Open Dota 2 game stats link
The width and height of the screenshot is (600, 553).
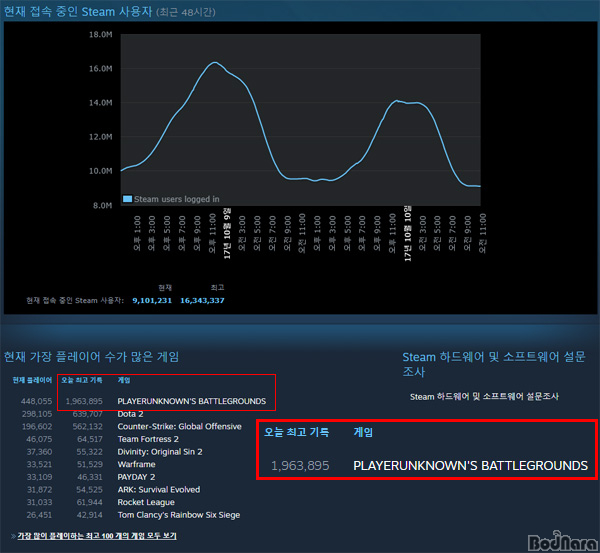[130, 414]
